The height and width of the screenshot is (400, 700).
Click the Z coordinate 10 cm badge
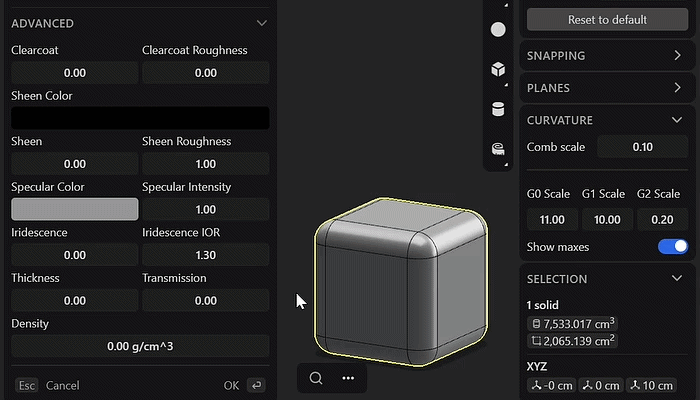(651, 385)
